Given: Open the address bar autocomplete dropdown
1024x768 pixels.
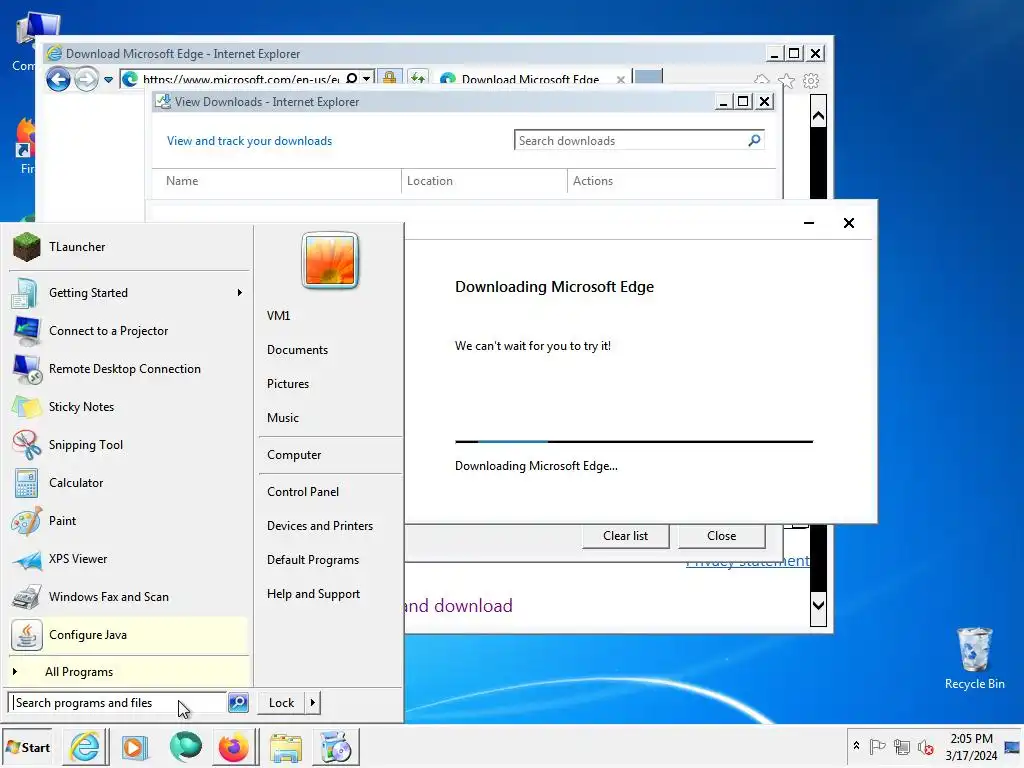Looking at the screenshot, I should click(x=367, y=79).
